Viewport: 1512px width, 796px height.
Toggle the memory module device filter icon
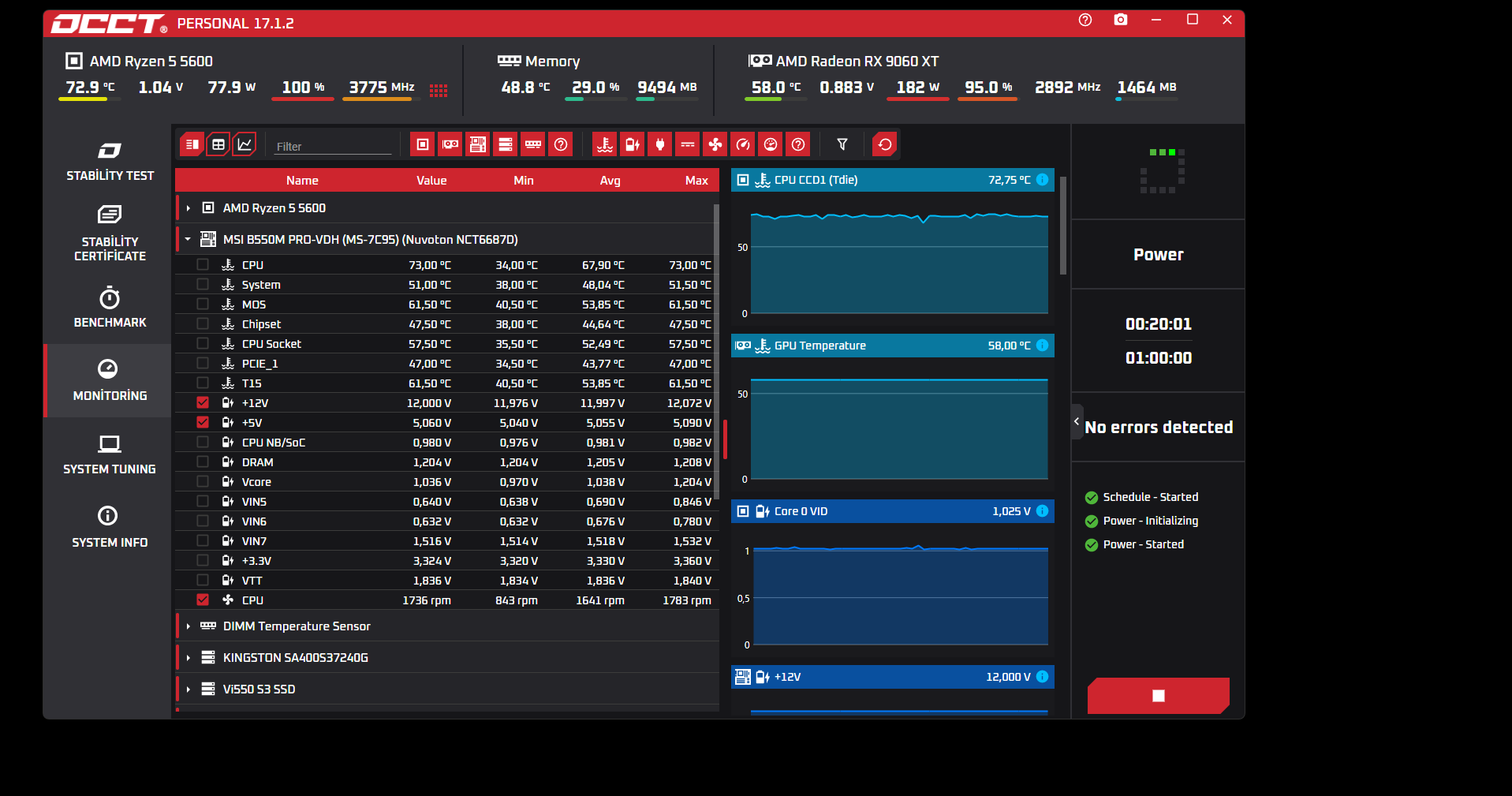pos(533,144)
